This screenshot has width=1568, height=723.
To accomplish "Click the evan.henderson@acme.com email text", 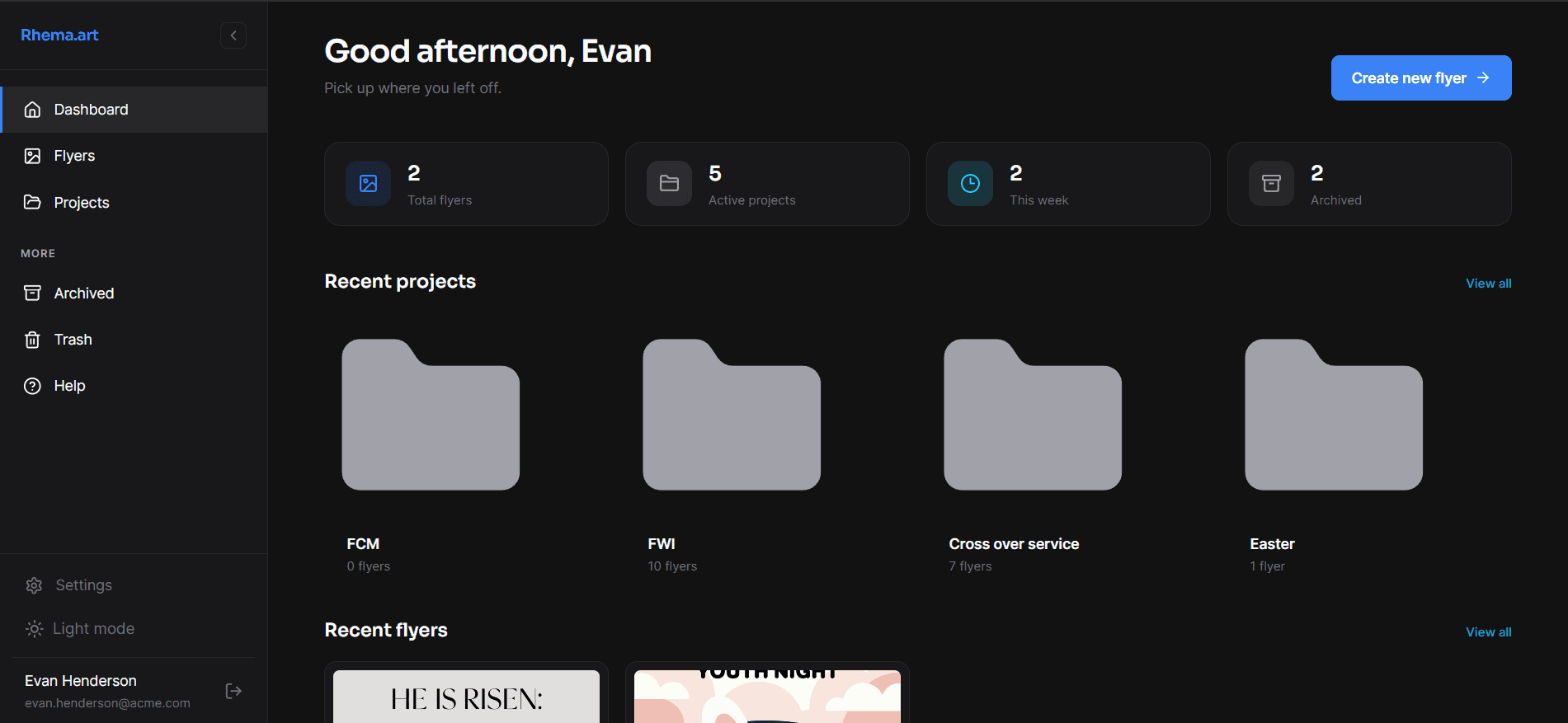I will [x=107, y=703].
